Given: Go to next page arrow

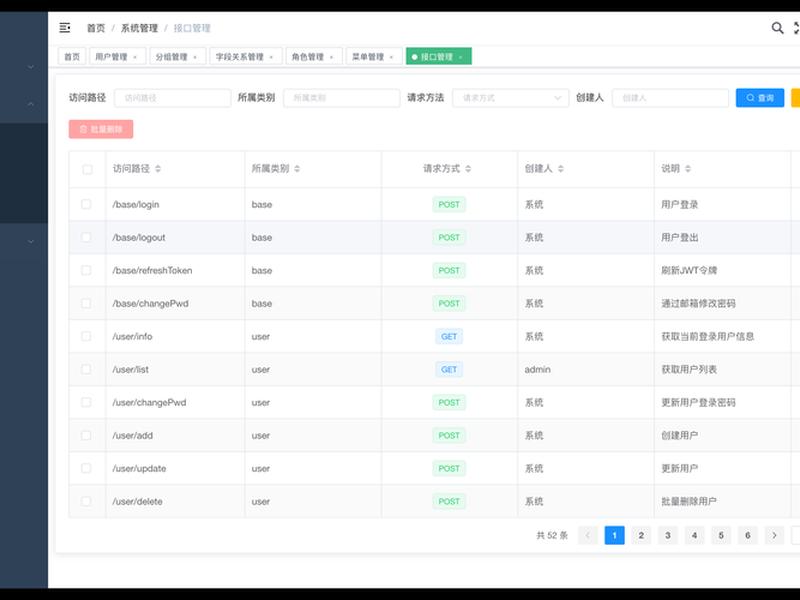Looking at the screenshot, I should pyautogui.click(x=774, y=535).
